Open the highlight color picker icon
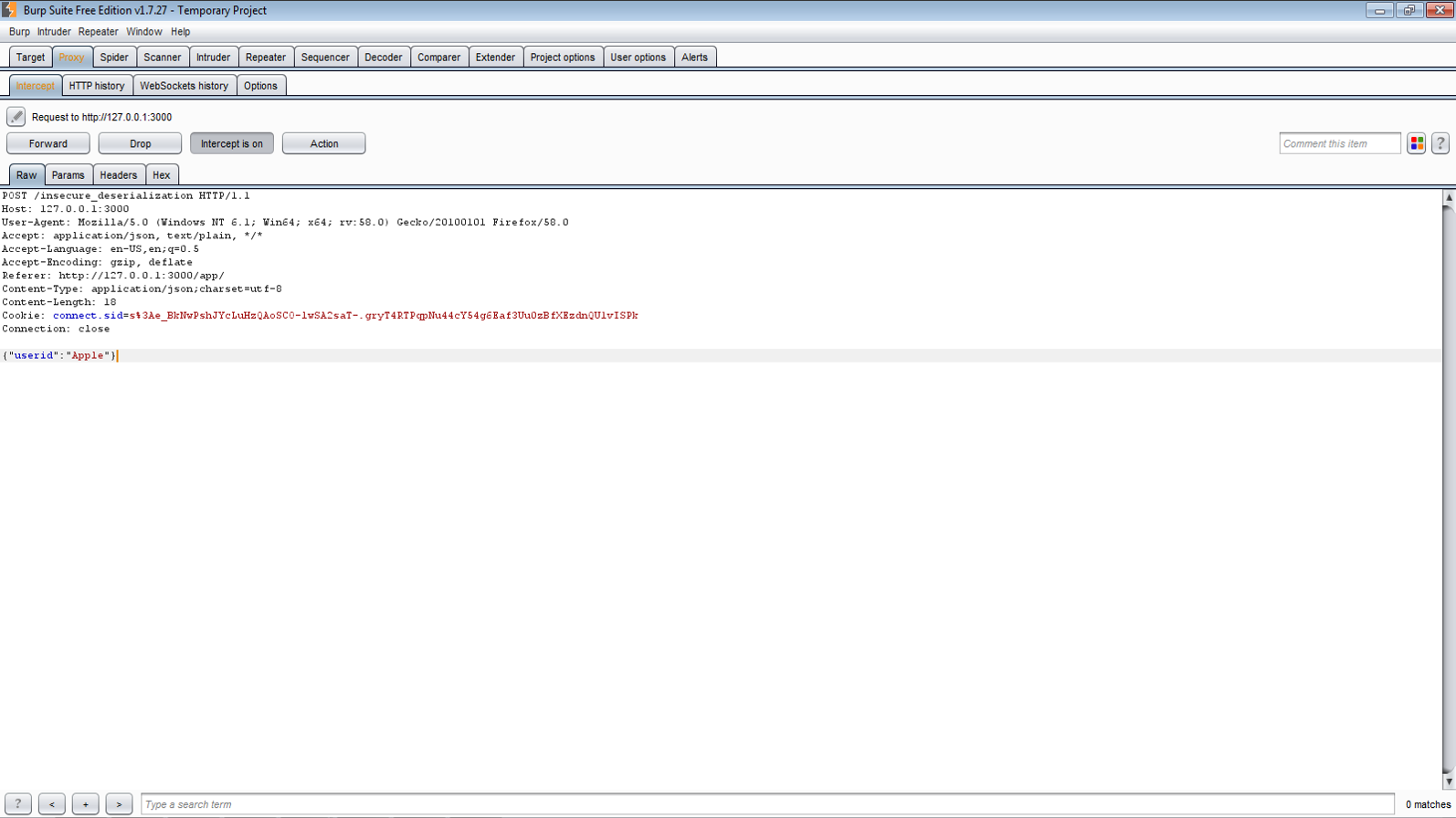This screenshot has height=818, width=1456. pos(1416,143)
